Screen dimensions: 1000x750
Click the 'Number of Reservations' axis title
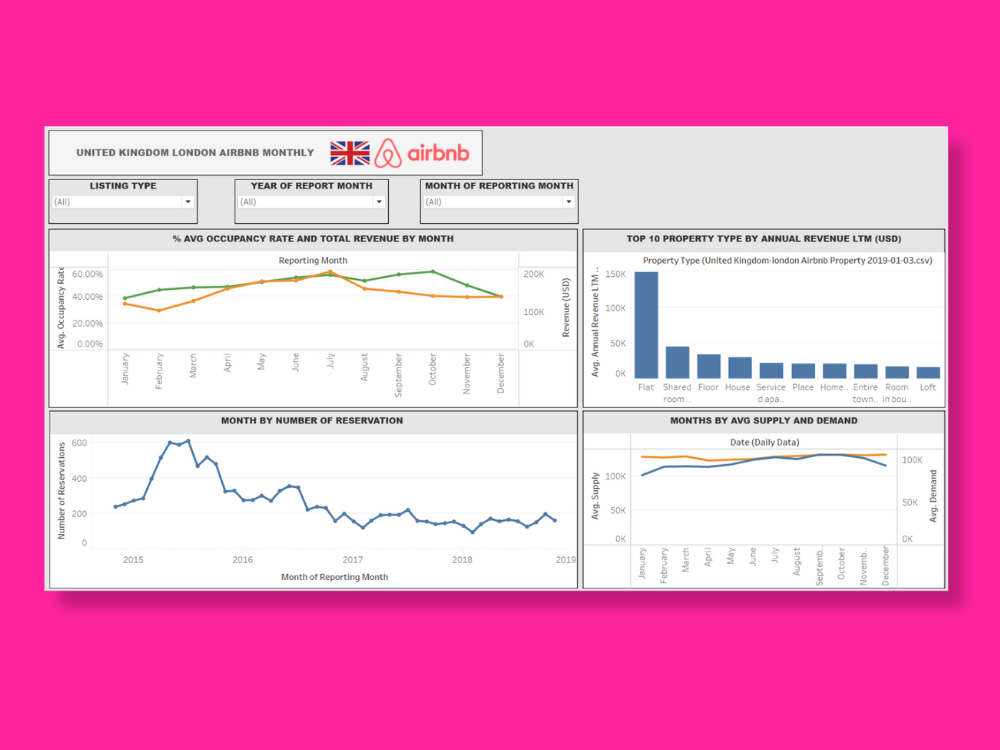[61, 491]
